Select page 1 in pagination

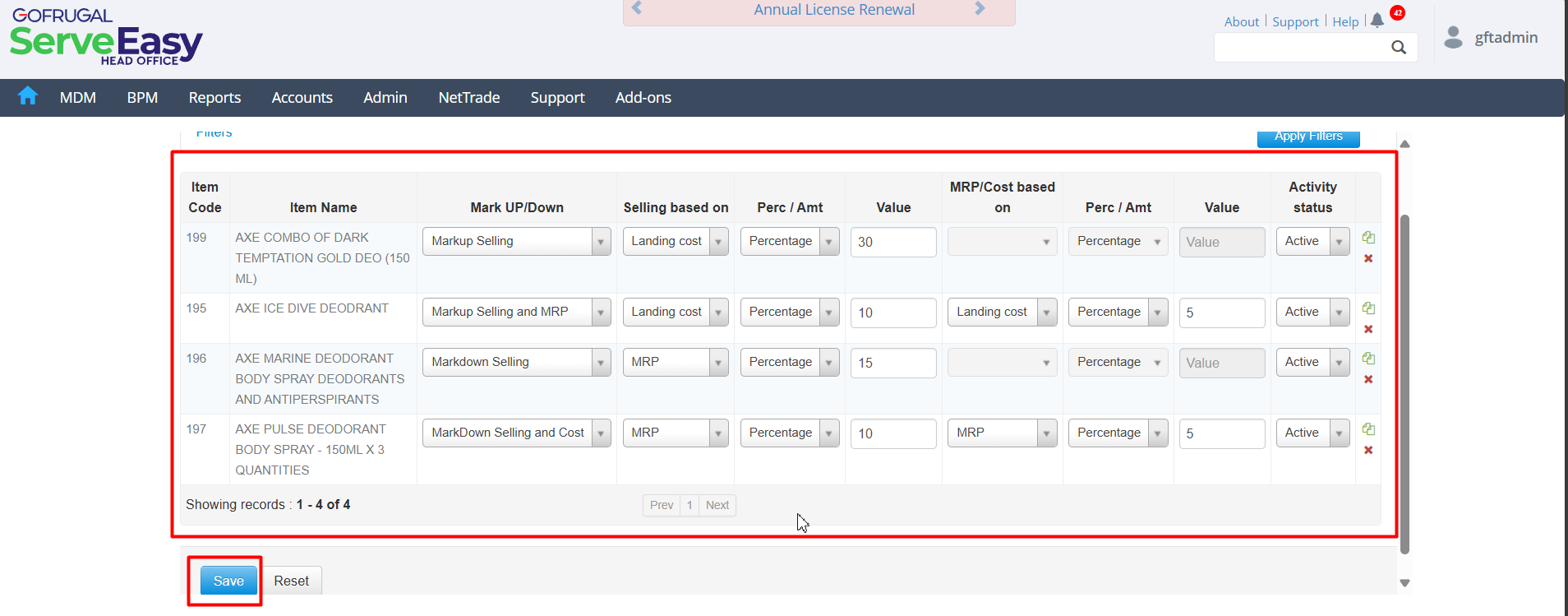pos(689,505)
